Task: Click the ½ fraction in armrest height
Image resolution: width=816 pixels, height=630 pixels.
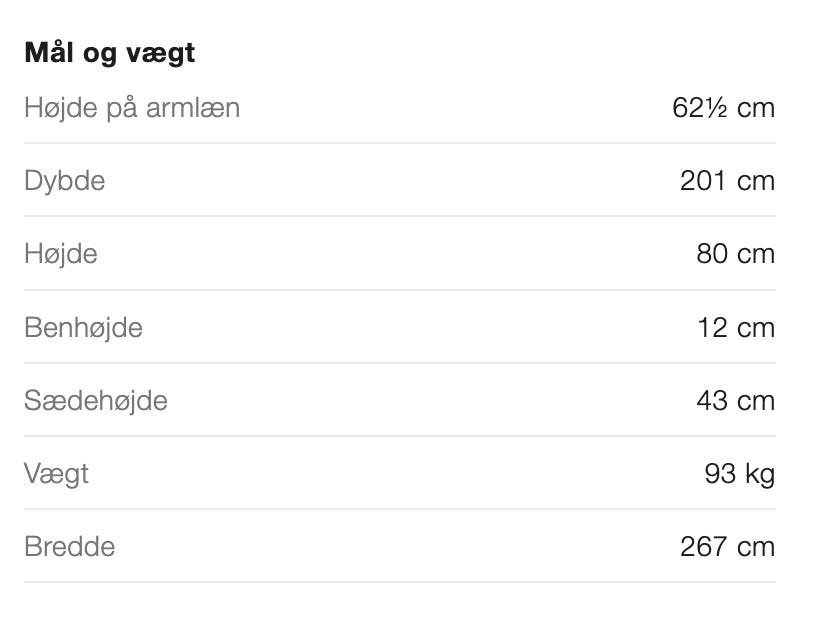Action: coord(717,108)
